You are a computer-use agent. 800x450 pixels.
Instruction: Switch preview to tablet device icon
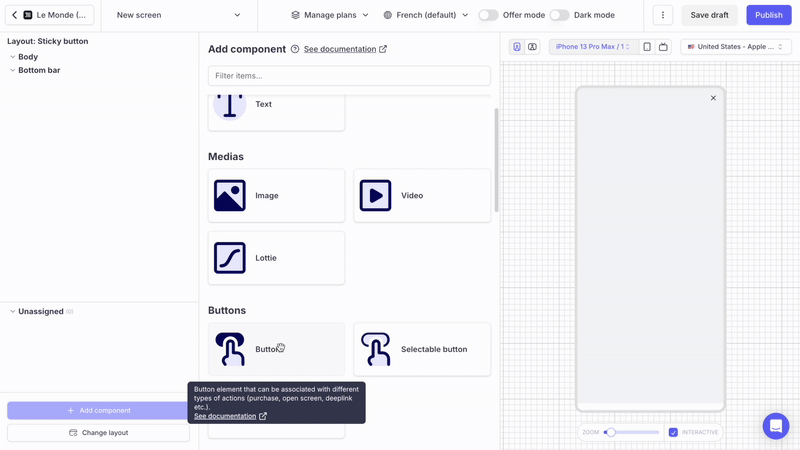647,47
